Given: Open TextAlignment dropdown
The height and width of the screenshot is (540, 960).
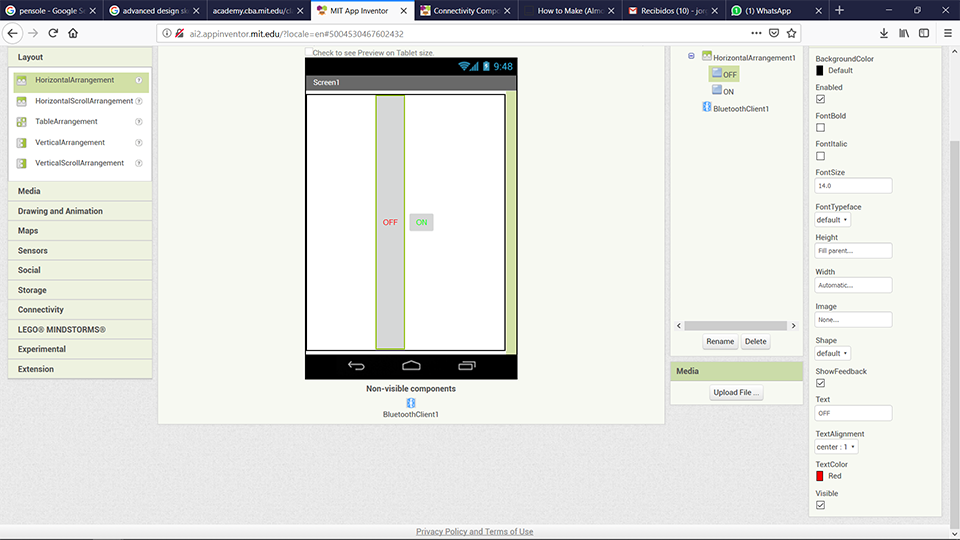Looking at the screenshot, I should point(836,447).
